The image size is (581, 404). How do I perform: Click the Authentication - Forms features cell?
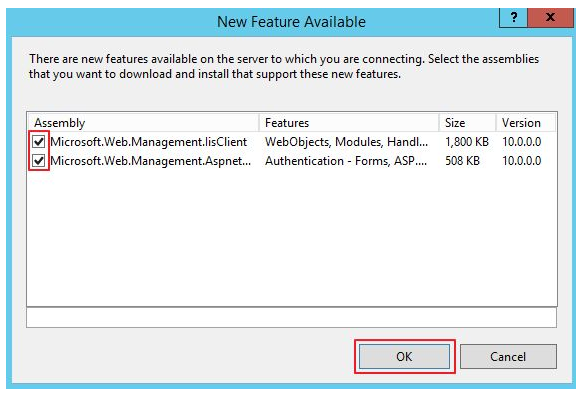tap(346, 161)
